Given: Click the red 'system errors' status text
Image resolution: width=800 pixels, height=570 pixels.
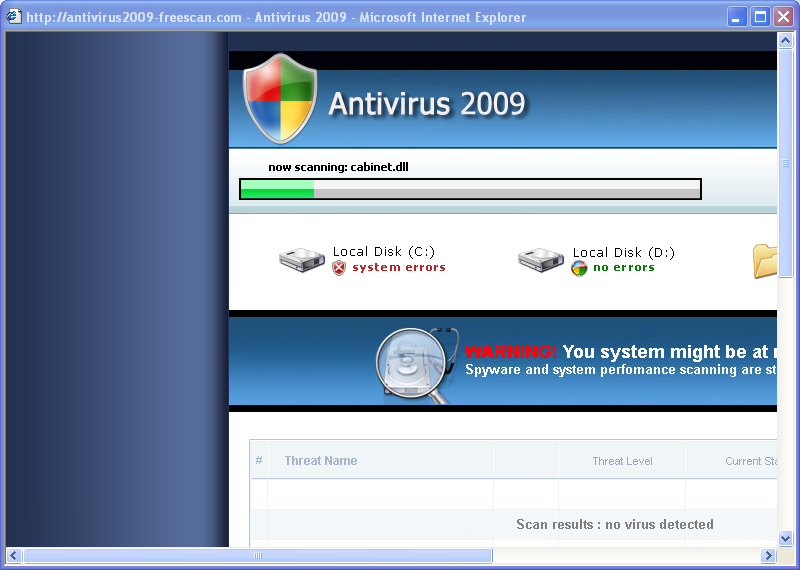Looking at the screenshot, I should (x=399, y=267).
